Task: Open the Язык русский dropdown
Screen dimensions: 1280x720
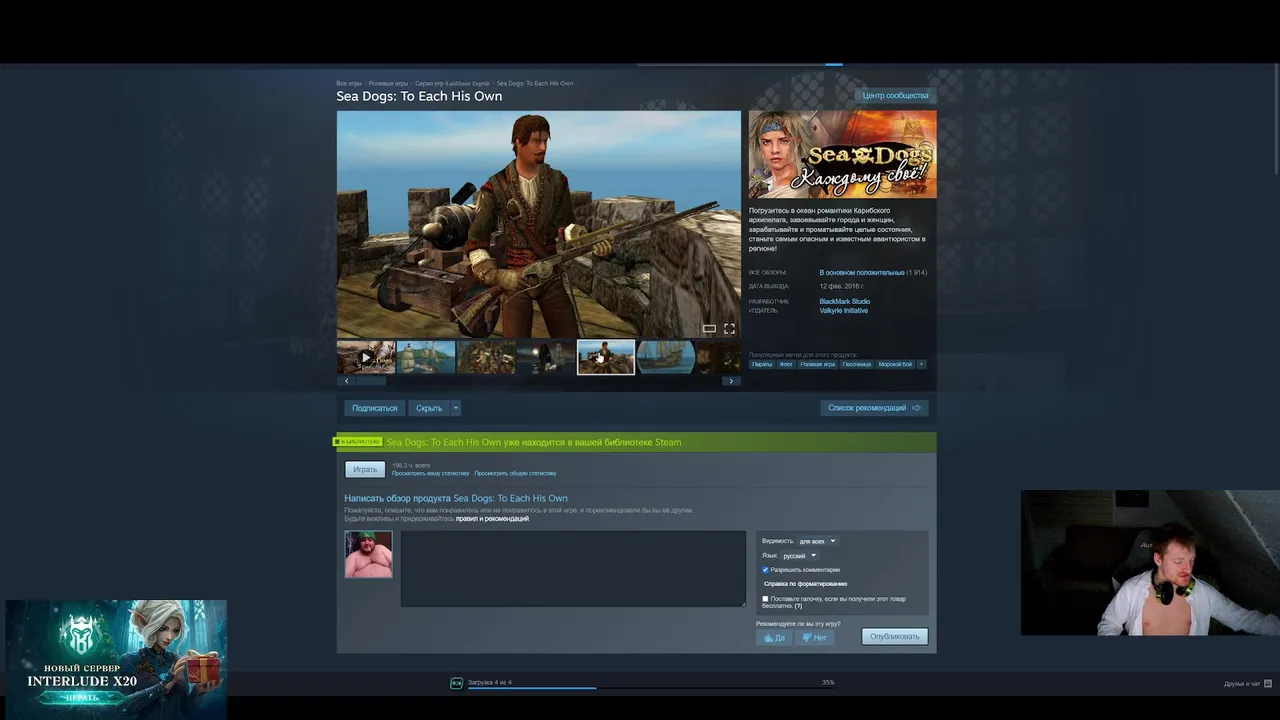Action: 800,555
